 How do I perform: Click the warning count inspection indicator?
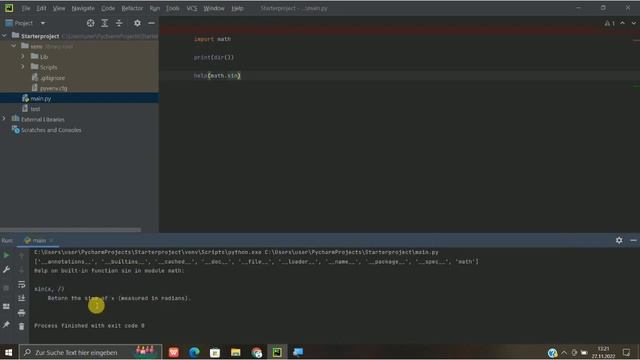pyautogui.click(x=610, y=23)
